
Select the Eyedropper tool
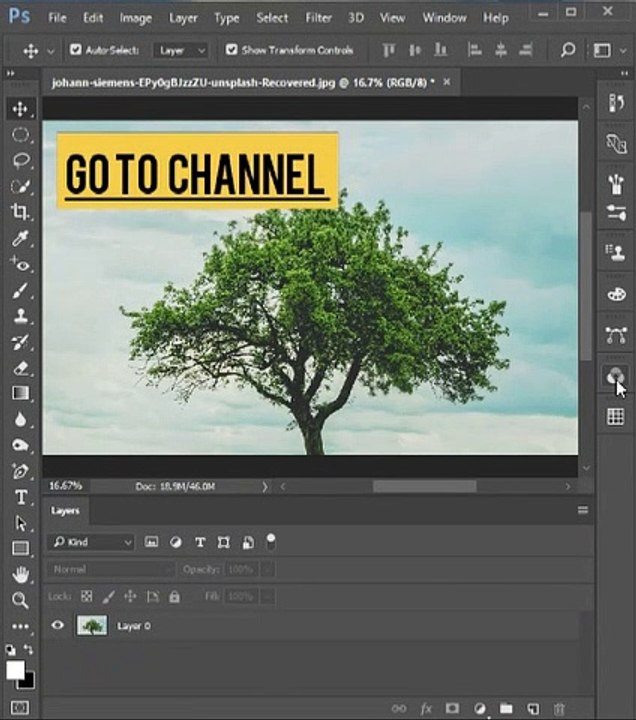point(20,238)
